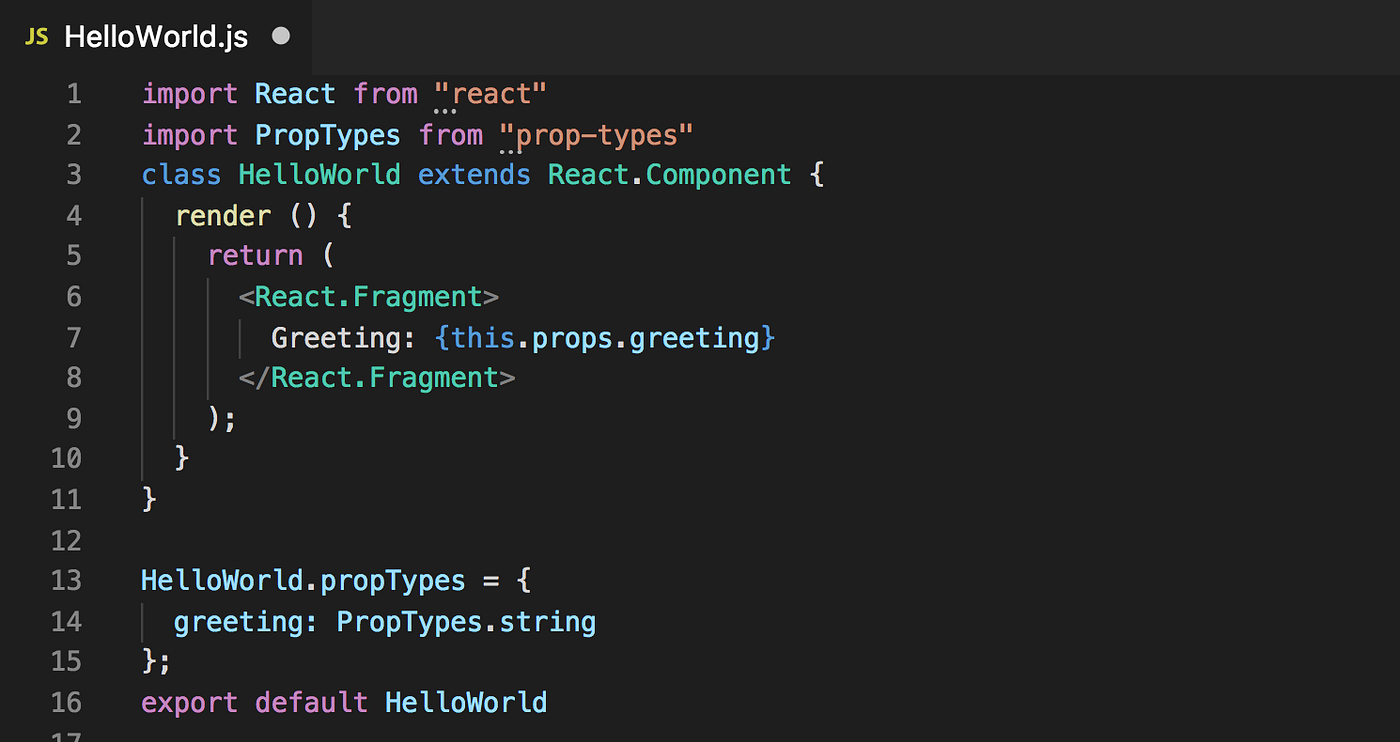The height and width of the screenshot is (742, 1400).
Task: Click the propTypes assignment on line 13
Action: click(302, 580)
